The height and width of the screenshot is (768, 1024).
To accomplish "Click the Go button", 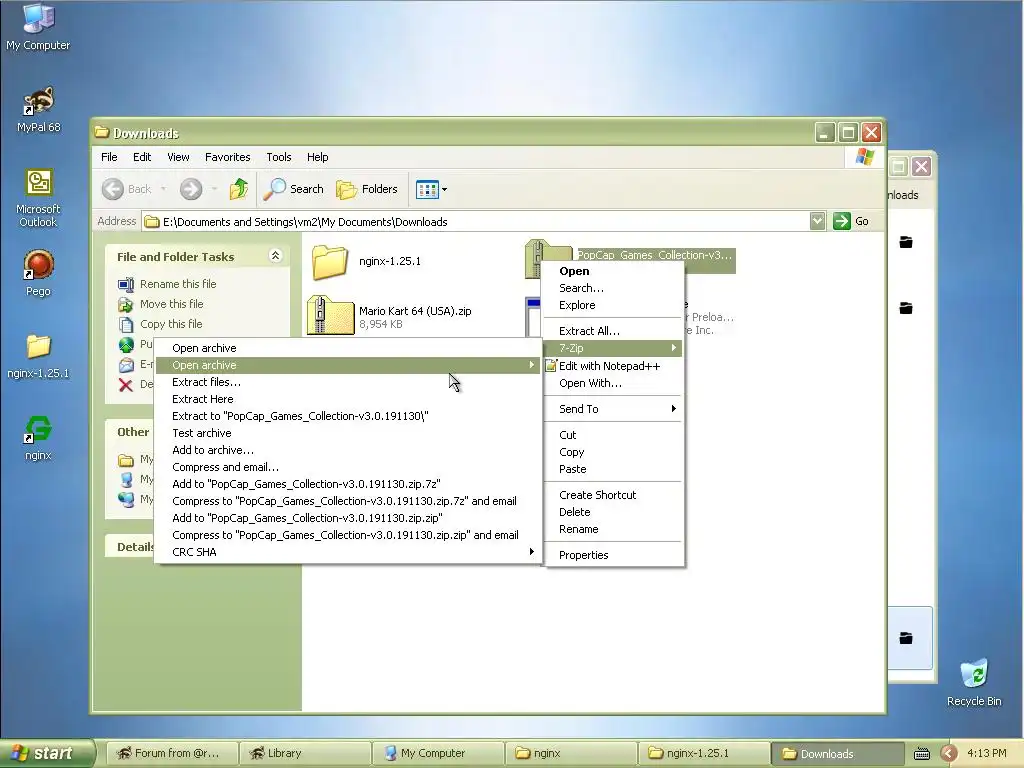I will tap(851, 221).
